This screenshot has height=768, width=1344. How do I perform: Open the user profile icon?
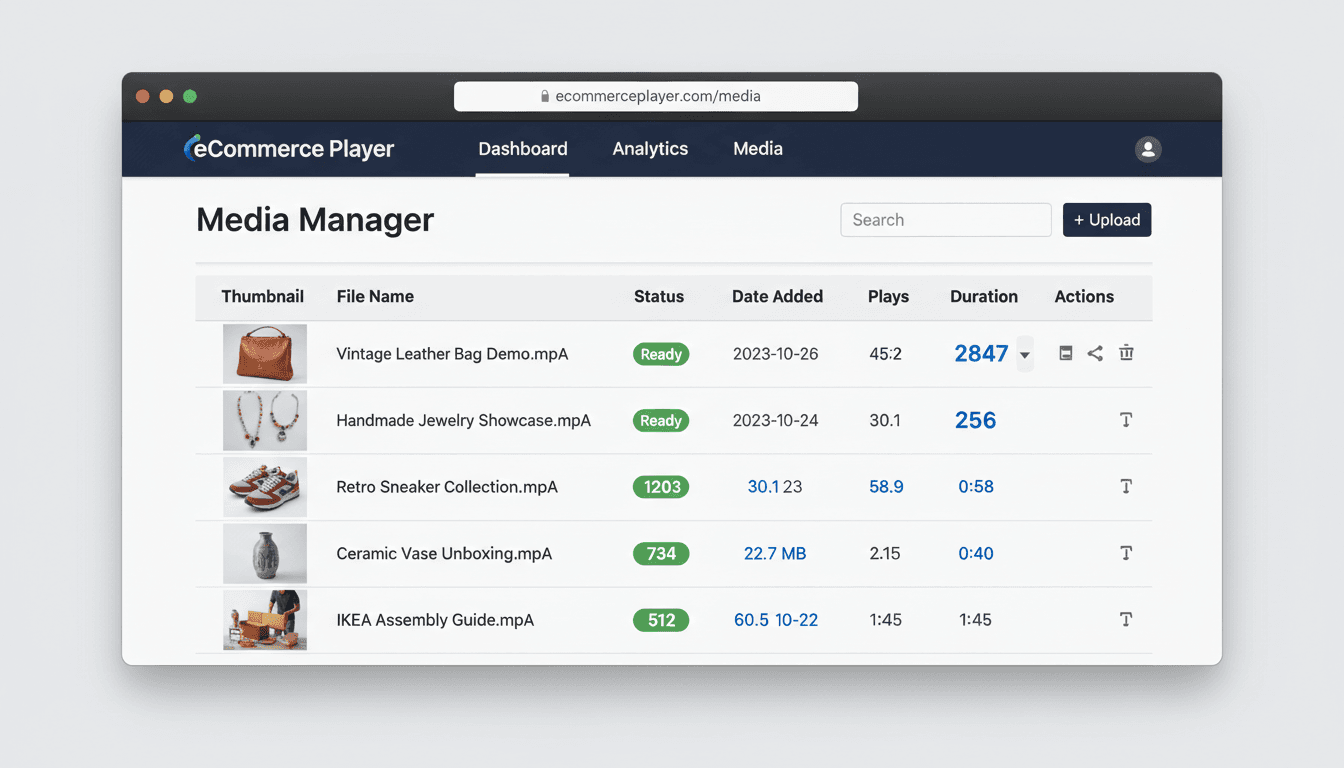pos(1147,148)
